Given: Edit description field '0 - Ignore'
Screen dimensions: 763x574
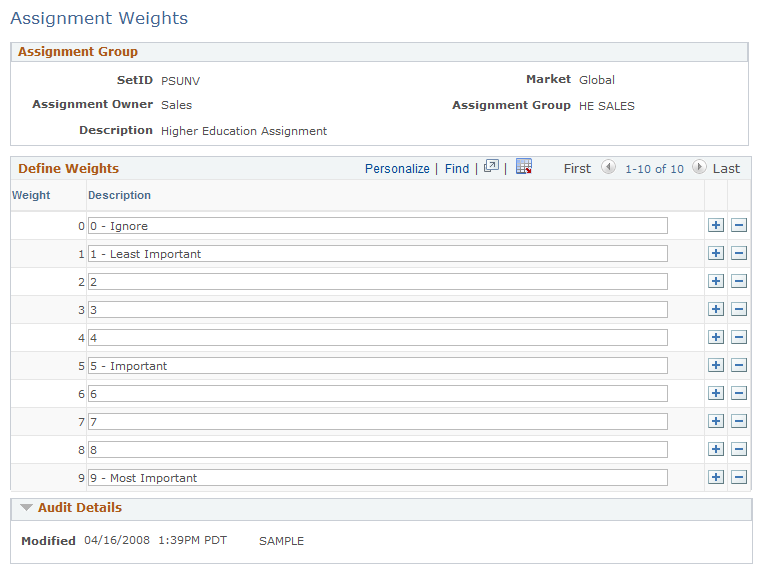Looking at the screenshot, I should click(x=378, y=226).
